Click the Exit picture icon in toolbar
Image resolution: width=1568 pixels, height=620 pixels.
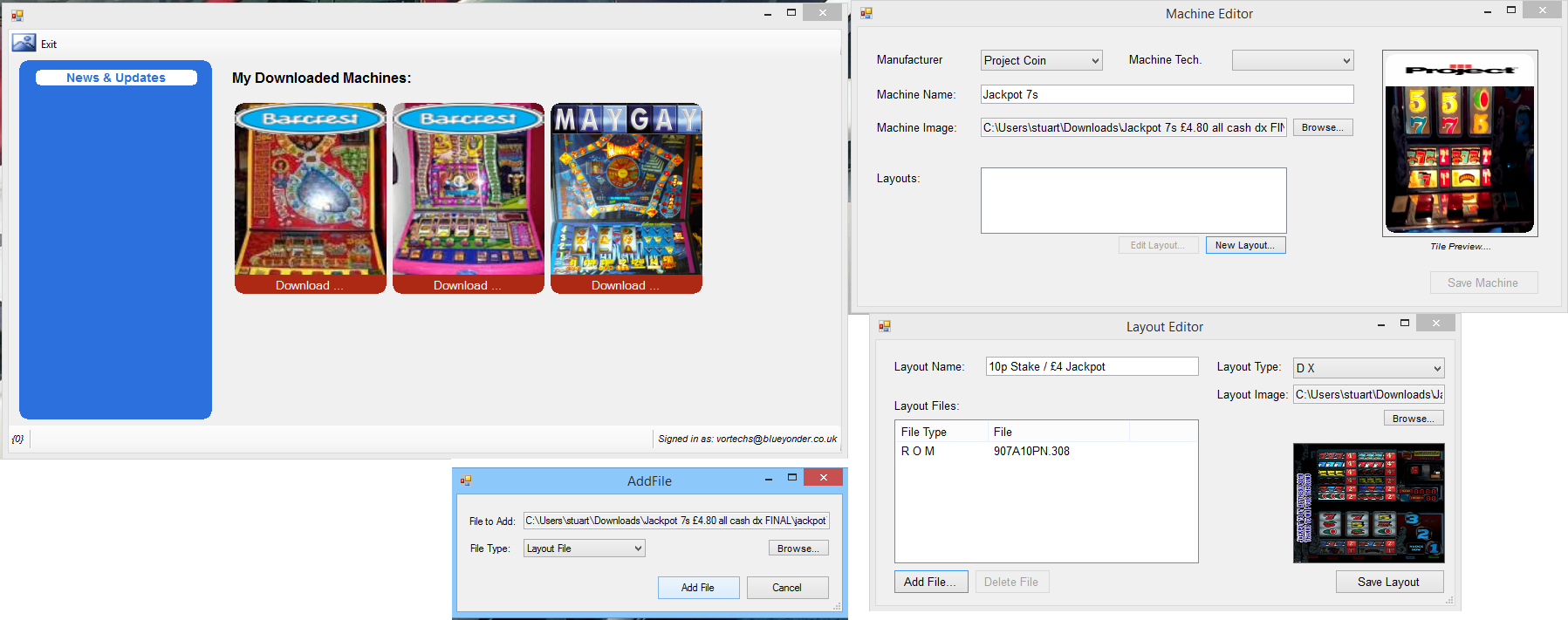(x=24, y=44)
